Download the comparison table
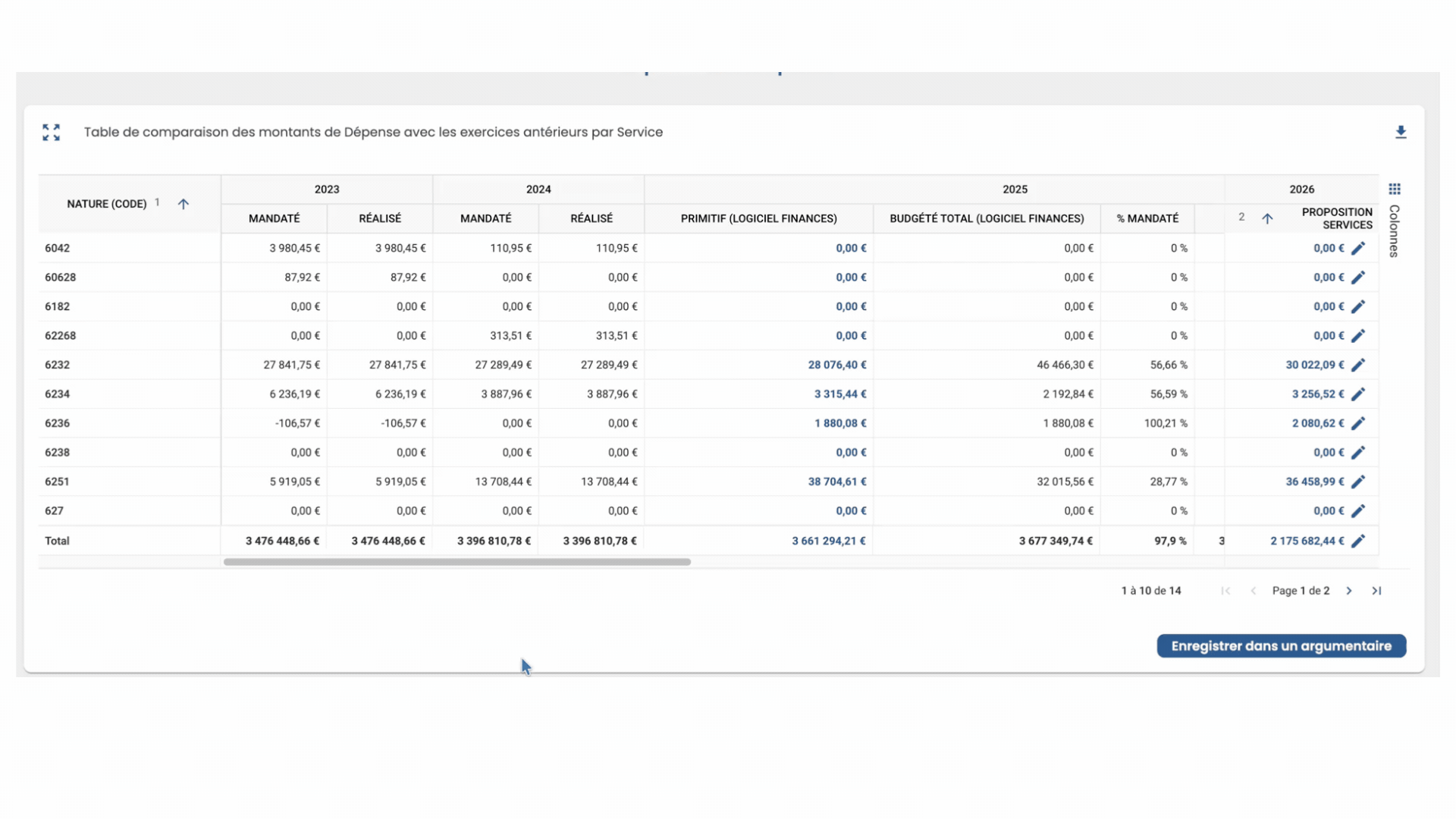This screenshot has width=1456, height=819. click(x=1401, y=132)
